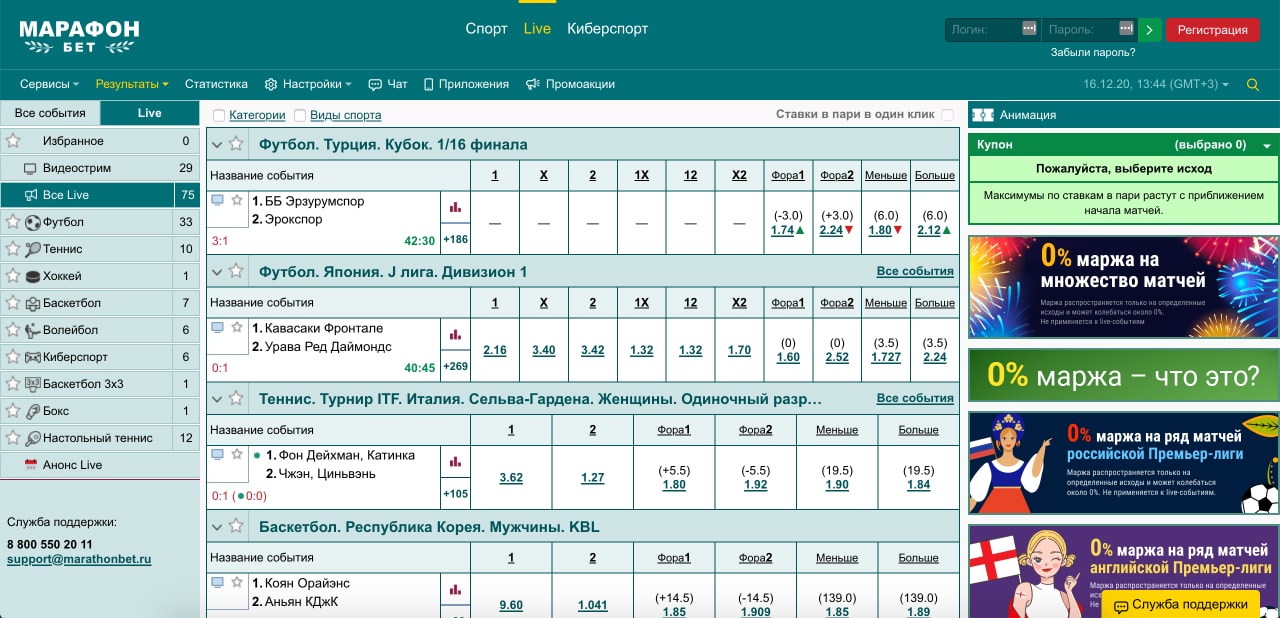1280x618 pixels.
Task: Open Видеострим in the sidebar
Action: pos(100,168)
